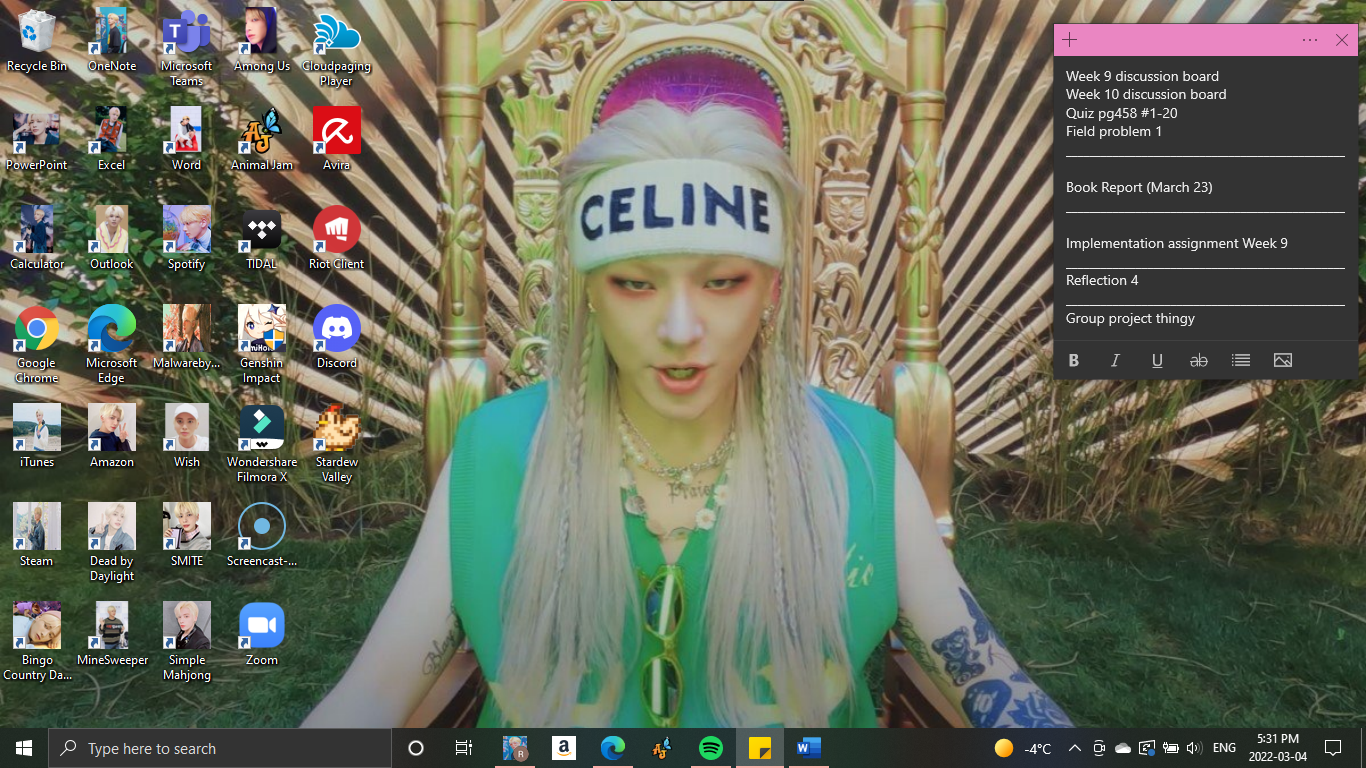1366x768 pixels.
Task: Toggle bullet list in the sticky note
Action: [1241, 360]
